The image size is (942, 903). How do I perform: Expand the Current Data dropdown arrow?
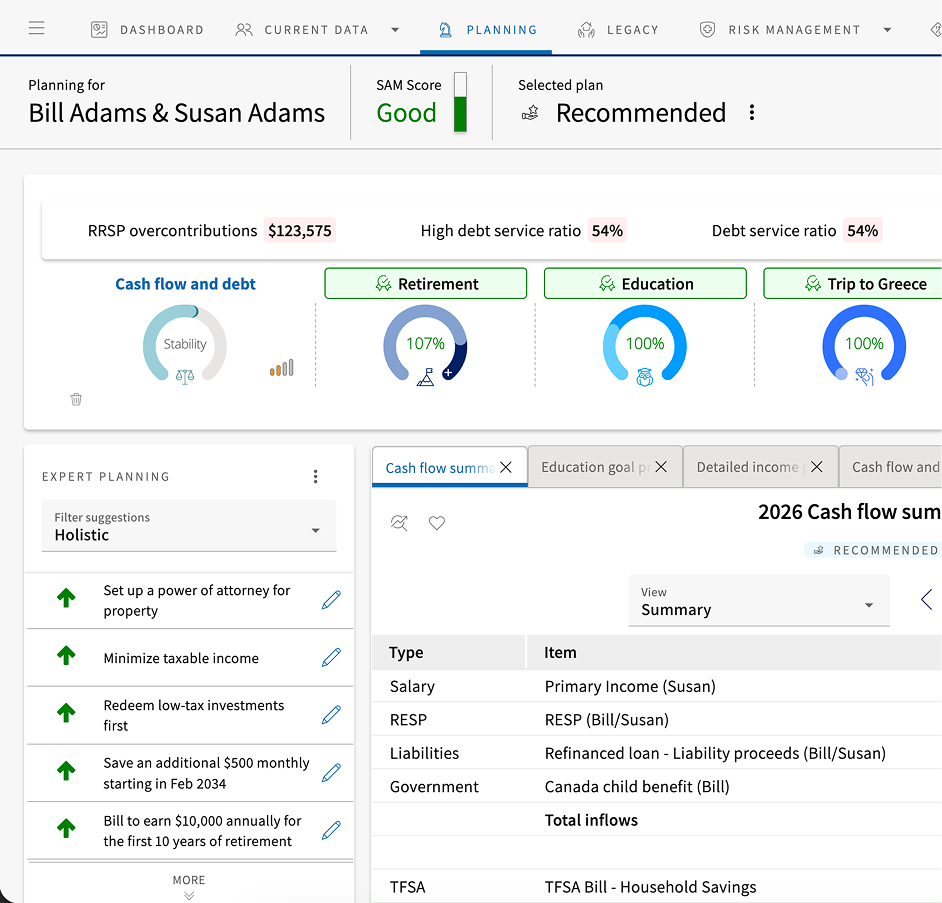[x=395, y=29]
